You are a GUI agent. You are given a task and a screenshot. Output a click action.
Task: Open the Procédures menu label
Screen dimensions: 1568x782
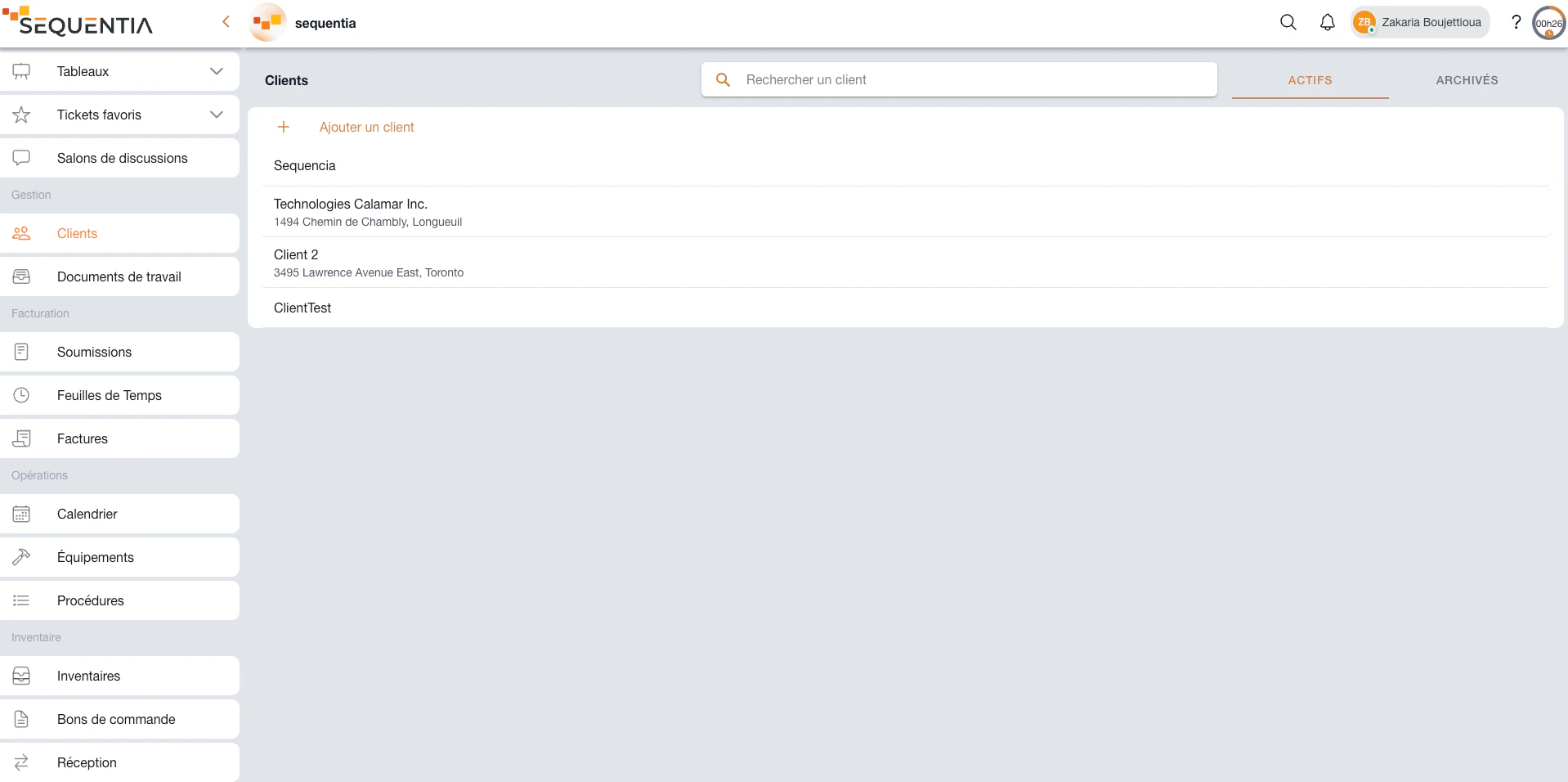[x=91, y=600]
